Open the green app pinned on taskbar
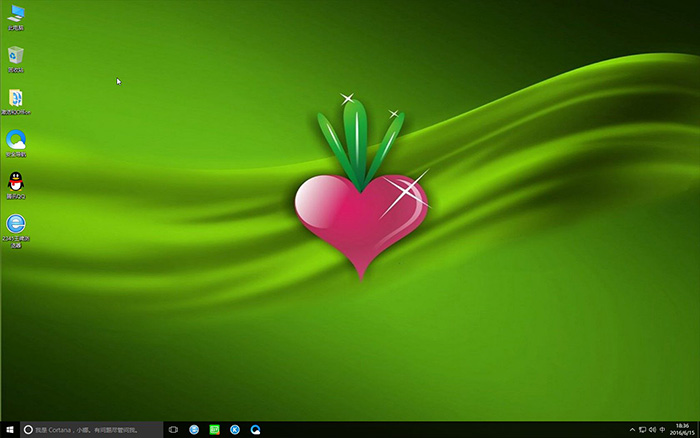Screen dimensions: 700x438 point(214,430)
